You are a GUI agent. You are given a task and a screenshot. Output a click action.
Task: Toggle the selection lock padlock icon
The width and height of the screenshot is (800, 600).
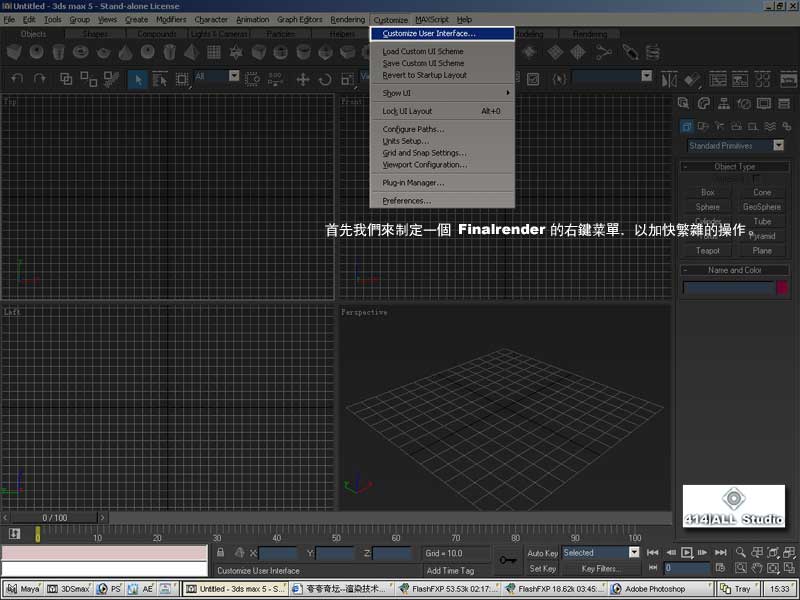220,553
